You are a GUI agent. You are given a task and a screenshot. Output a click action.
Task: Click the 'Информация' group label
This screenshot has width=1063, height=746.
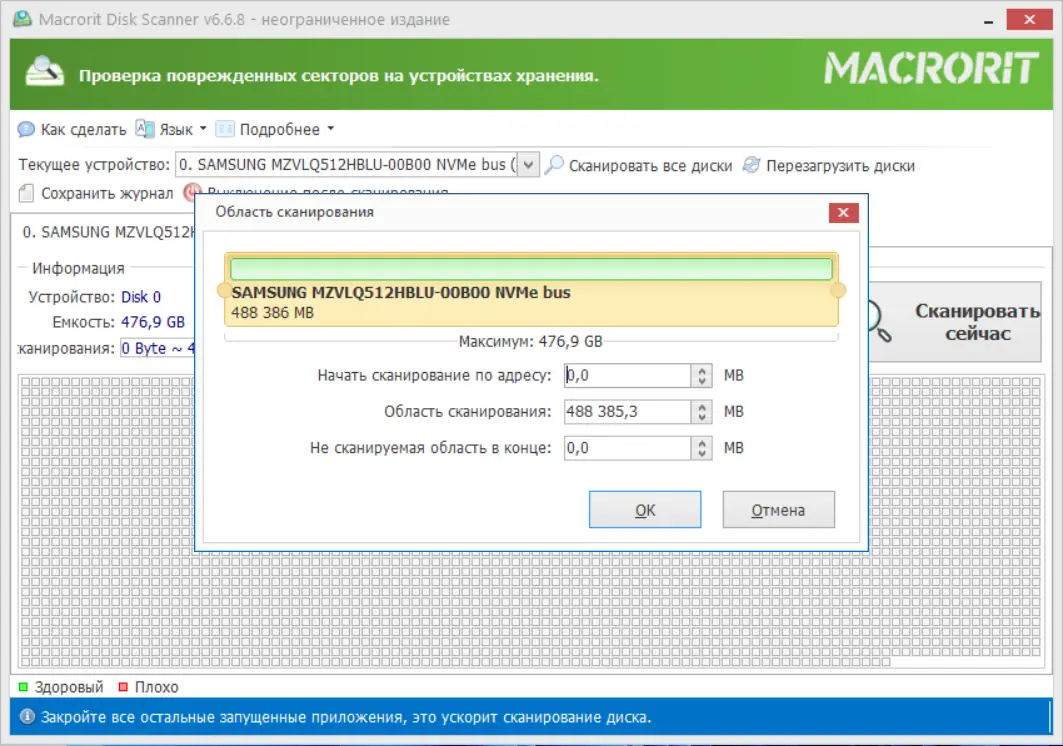78,268
